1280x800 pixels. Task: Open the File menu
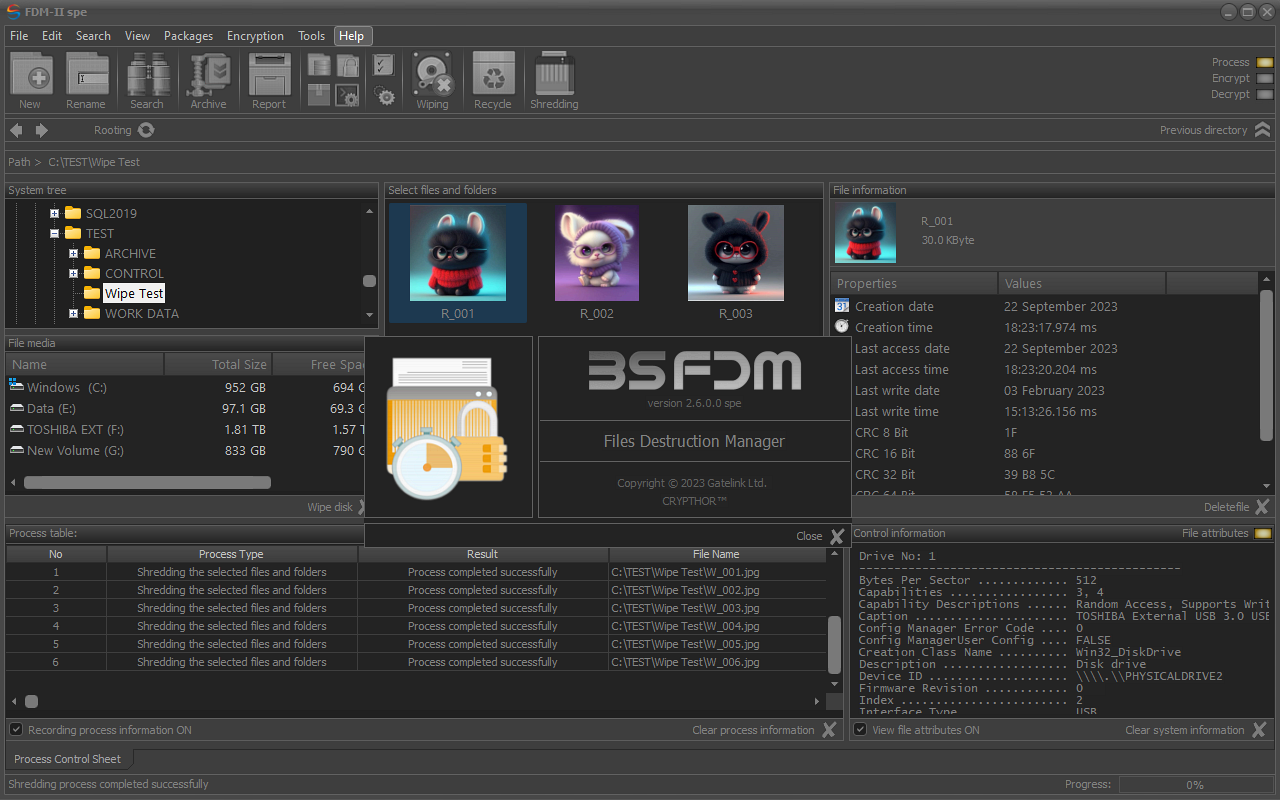click(x=19, y=36)
